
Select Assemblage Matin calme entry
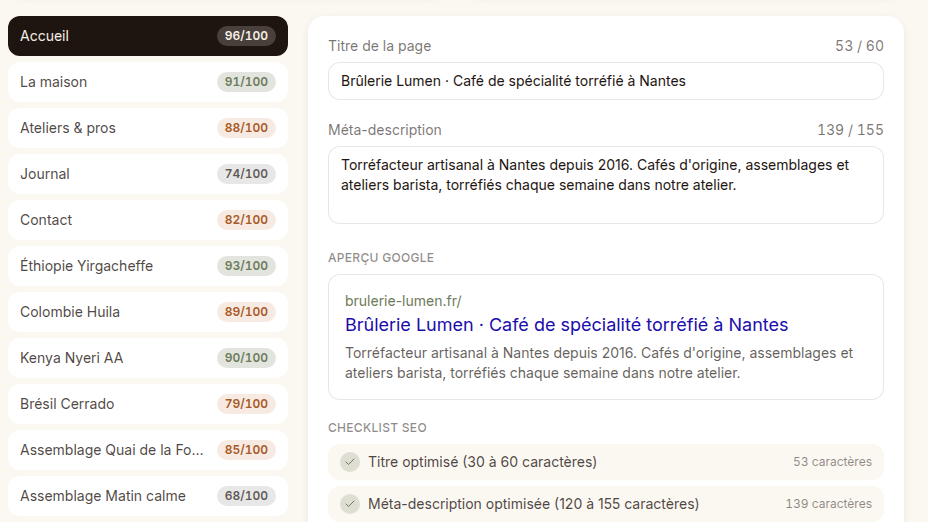148,496
